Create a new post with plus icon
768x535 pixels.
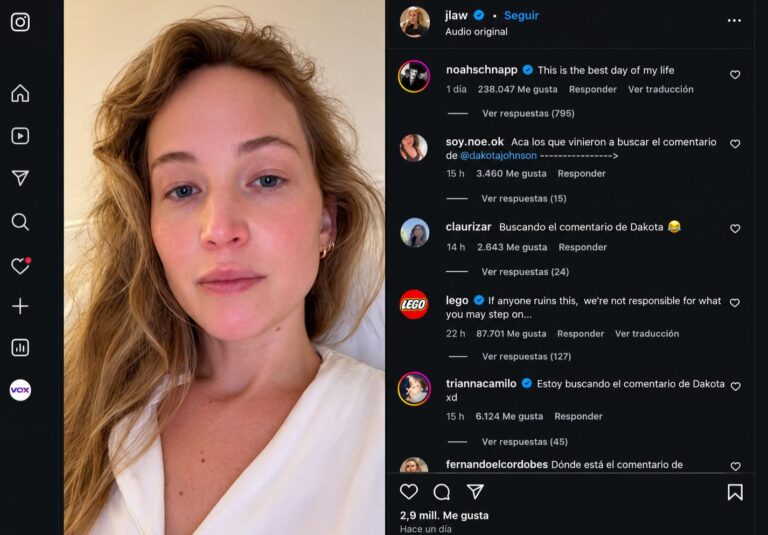pos(20,306)
